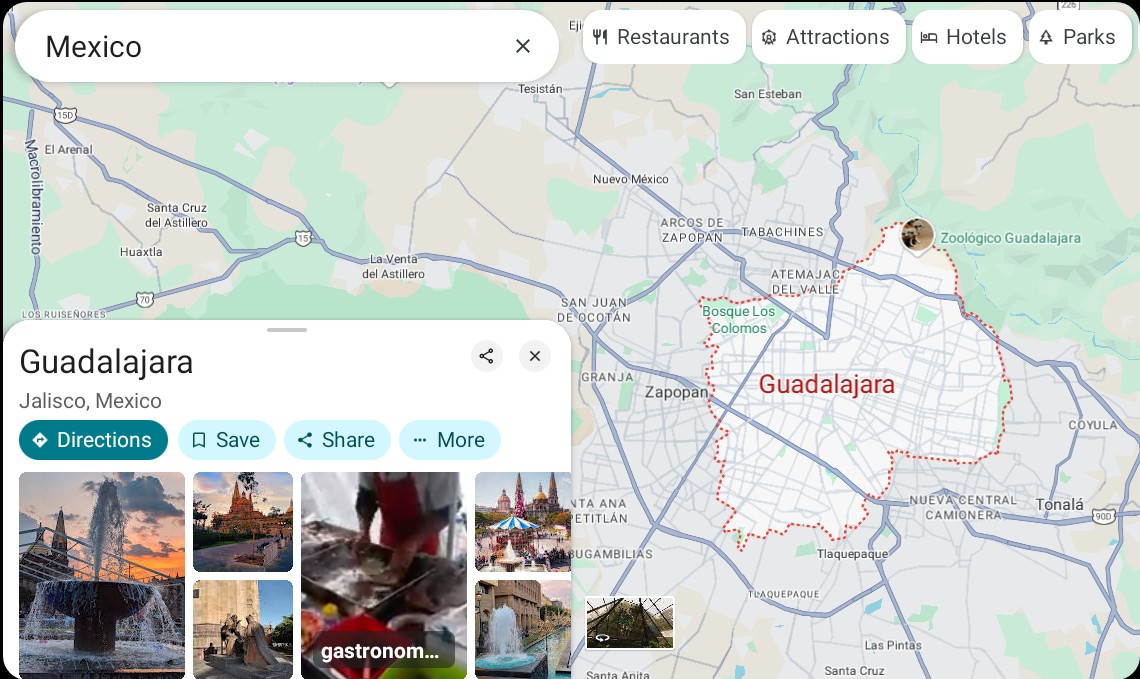Image resolution: width=1140 pixels, height=679 pixels.
Task: Click the Atemajac del Valle label
Action: [x=805, y=281]
